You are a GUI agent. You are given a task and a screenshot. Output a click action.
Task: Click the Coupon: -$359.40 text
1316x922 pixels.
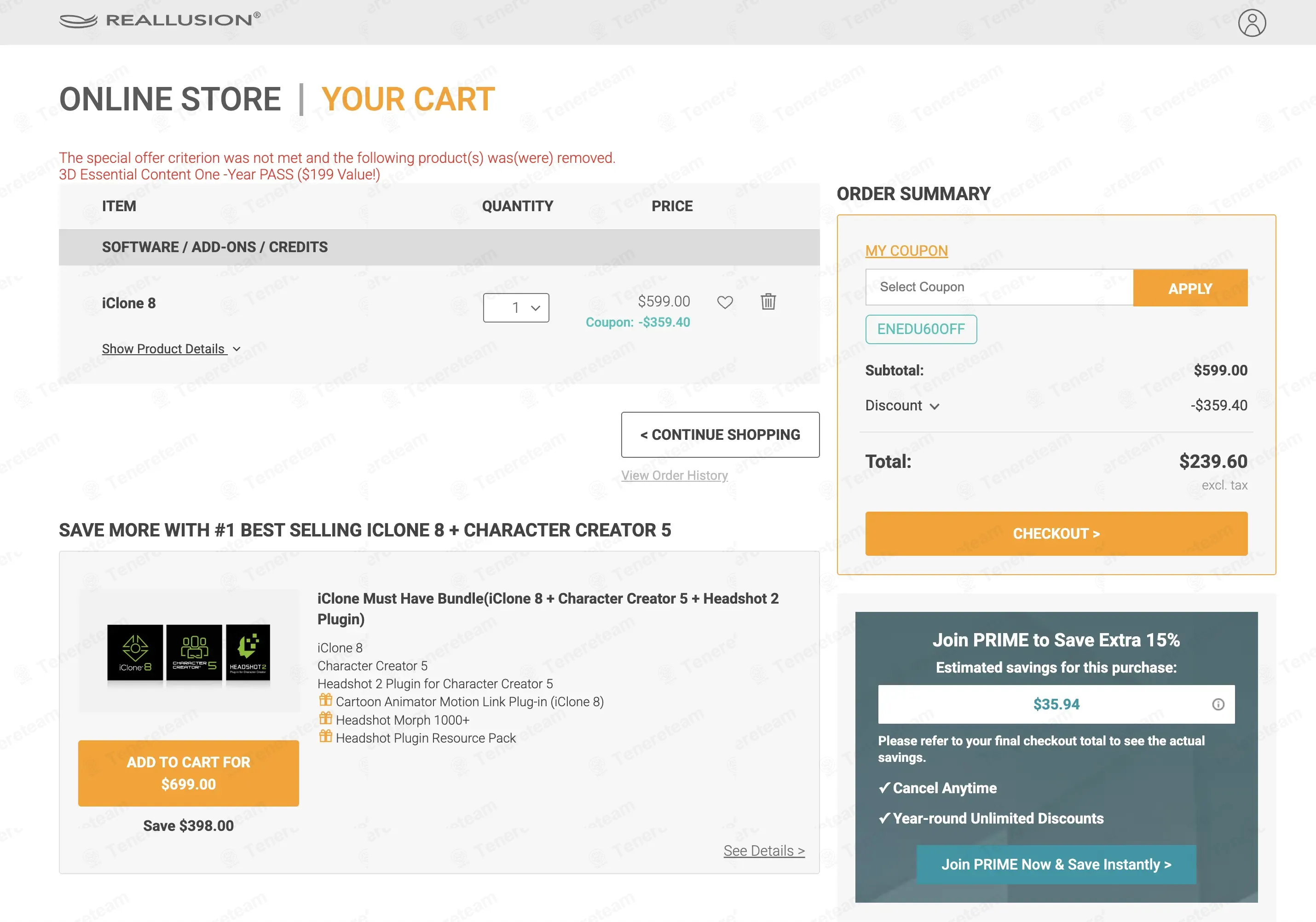[x=637, y=322]
